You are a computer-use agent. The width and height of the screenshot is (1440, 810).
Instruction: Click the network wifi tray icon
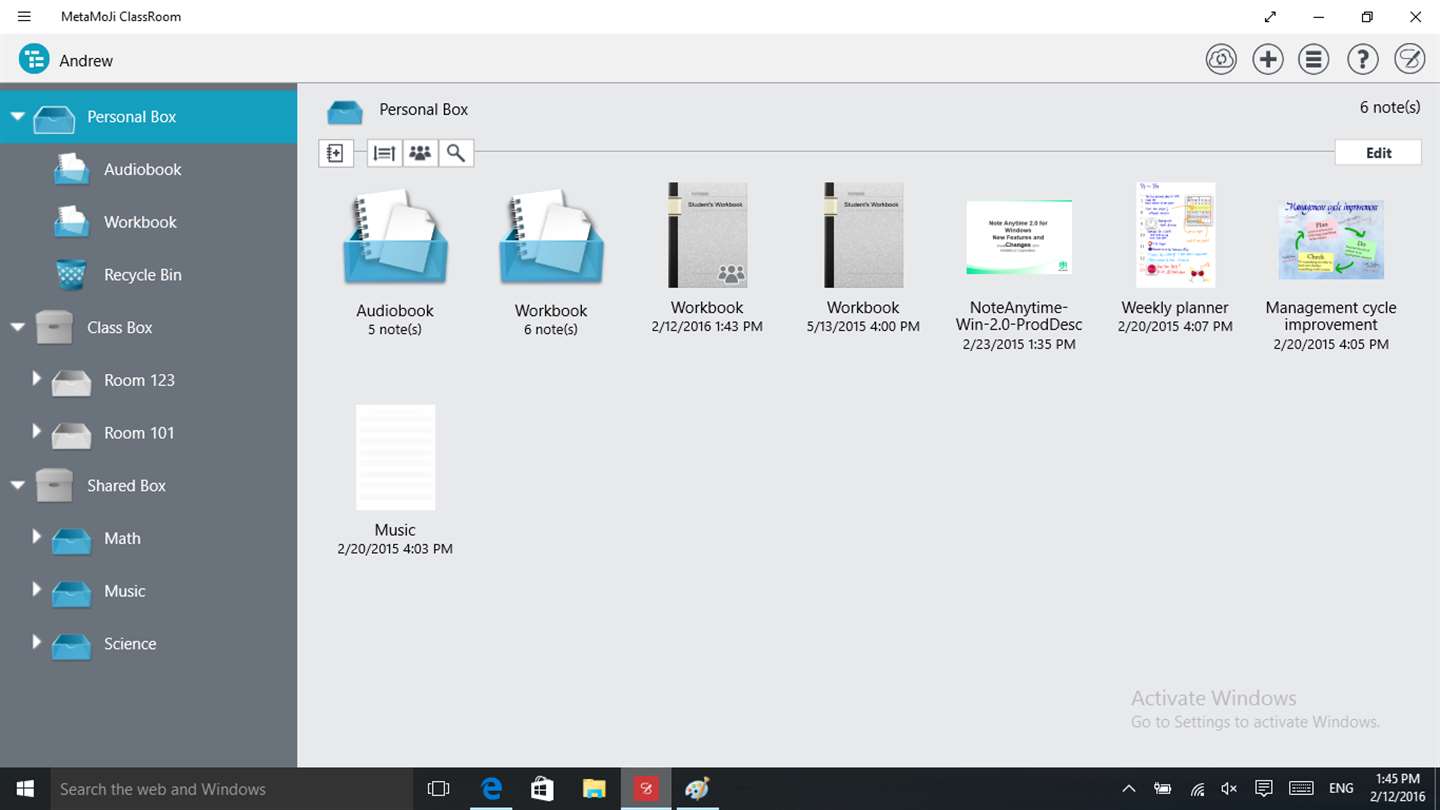[1197, 789]
